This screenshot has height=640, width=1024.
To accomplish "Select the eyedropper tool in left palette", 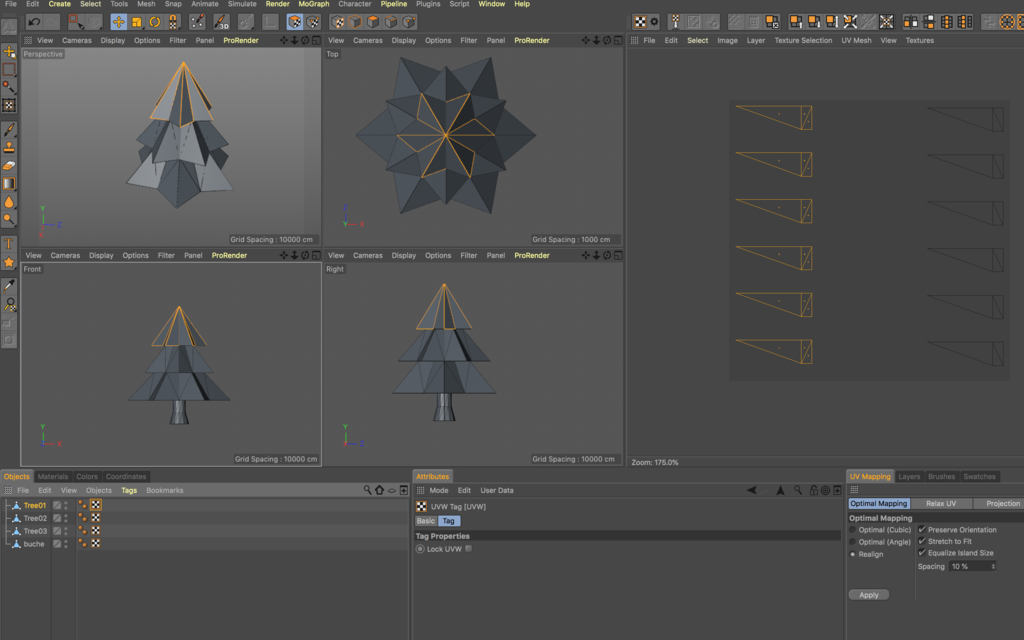I will coord(9,285).
